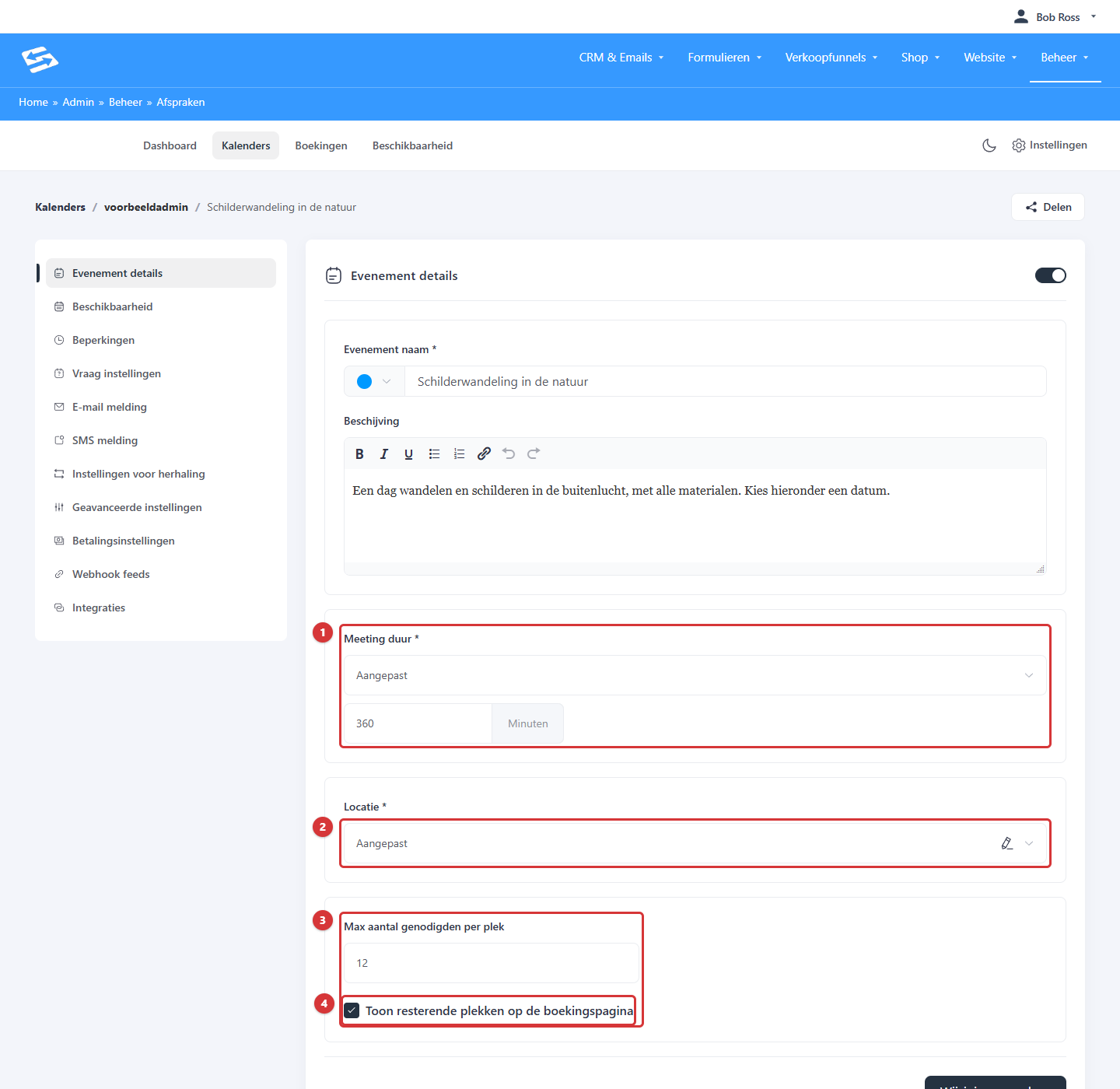Redo edit in description editor

(534, 453)
